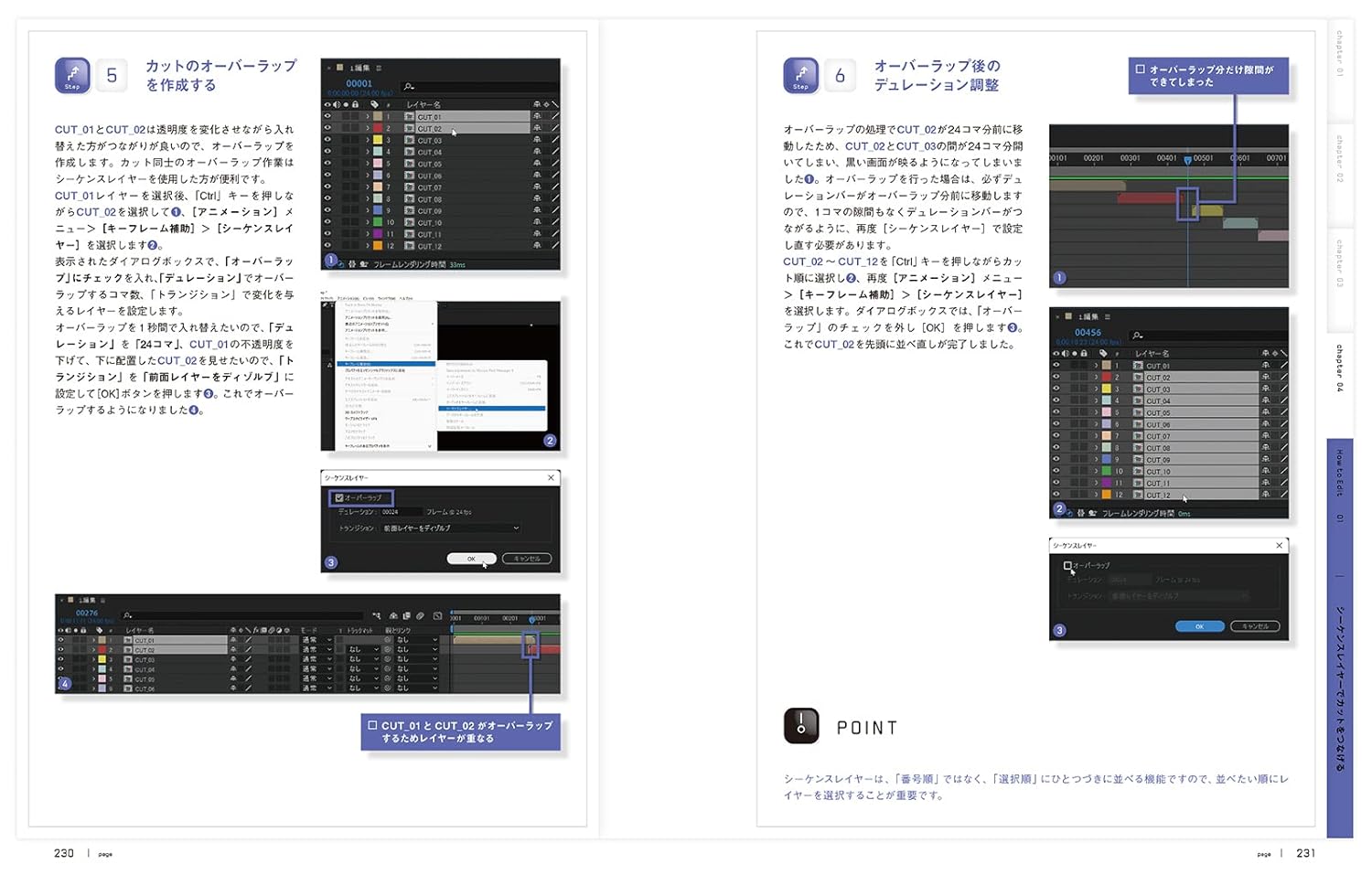1372x875 pixels.
Task: Select the 1編集 tab in 00001 panel
Action: click(x=359, y=68)
